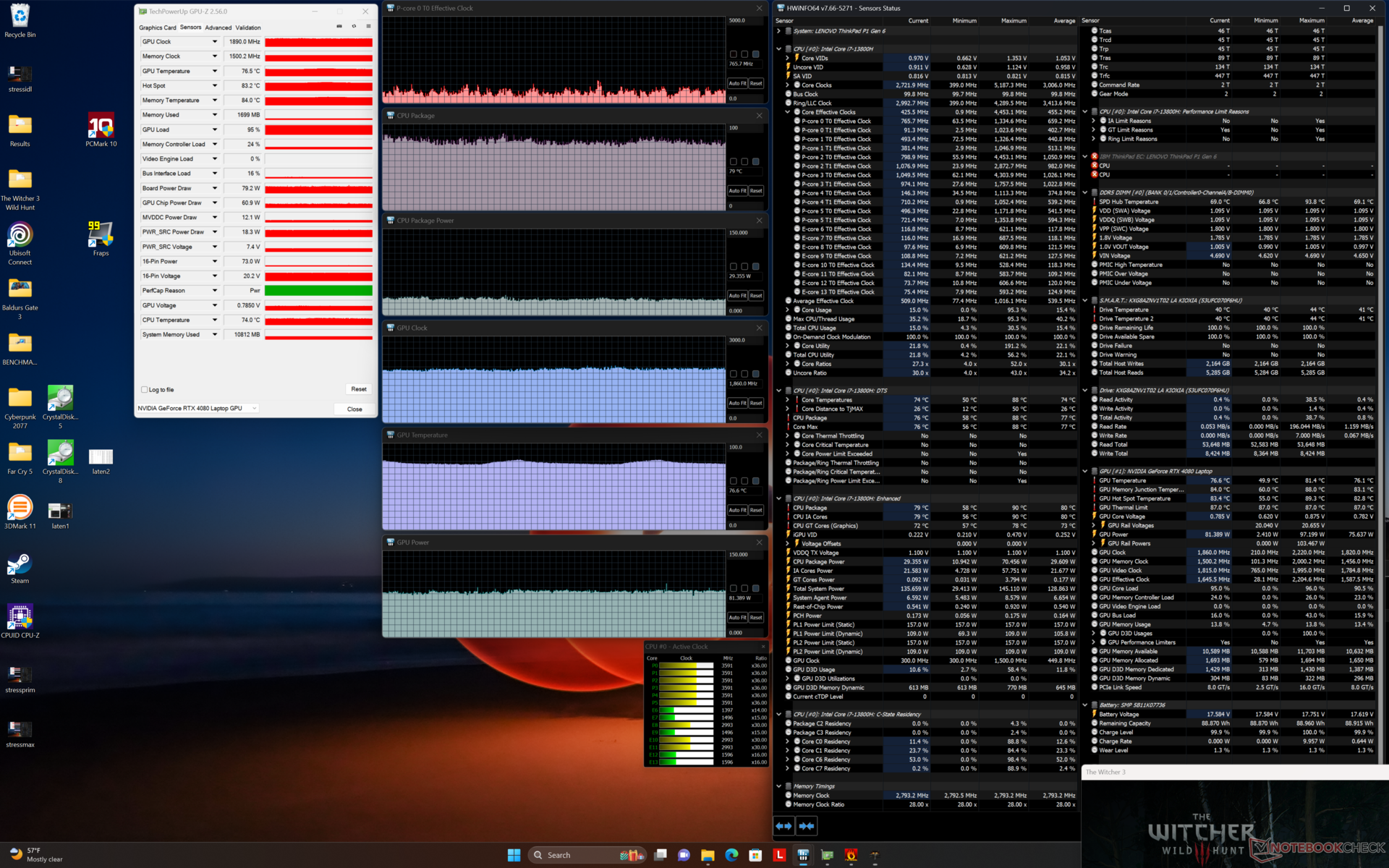Switch to Sensors tab in GPU-Z
The image size is (1389, 868).
pyautogui.click(x=190, y=27)
